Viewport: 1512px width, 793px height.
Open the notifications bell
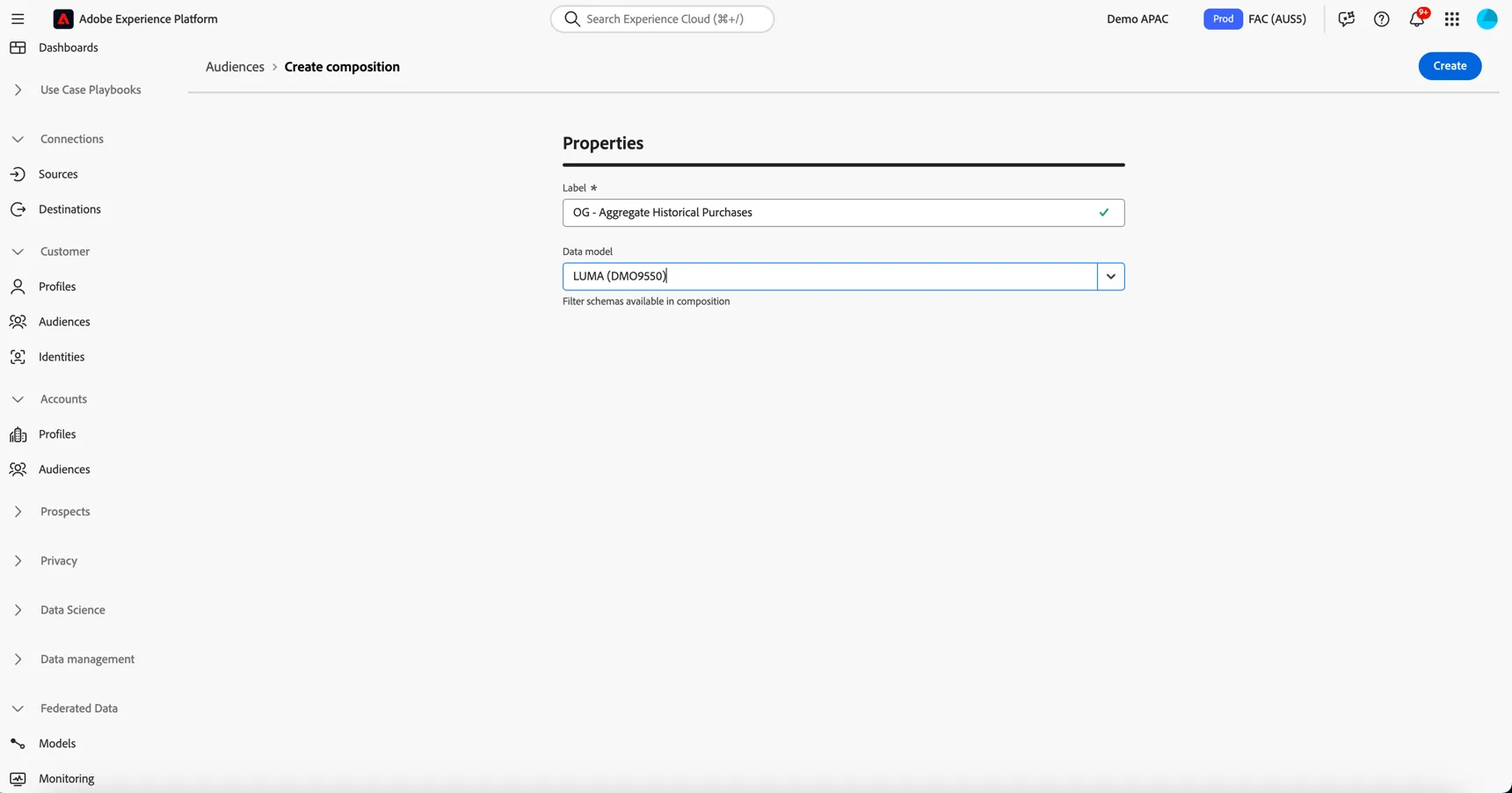tap(1417, 18)
